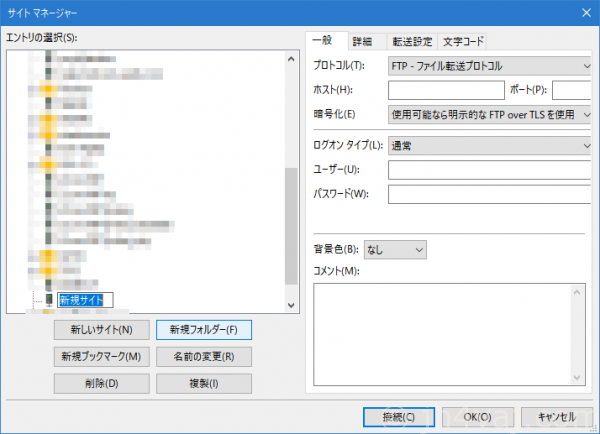Switch to the 詳細 tab
The width and height of the screenshot is (600, 434).
tap(362, 41)
